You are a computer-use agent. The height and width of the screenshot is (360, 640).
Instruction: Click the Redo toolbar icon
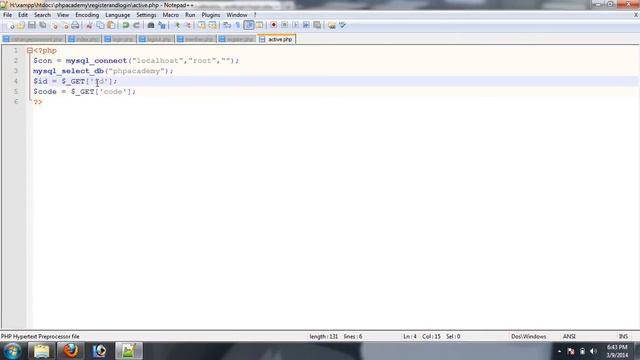(x=136, y=25)
